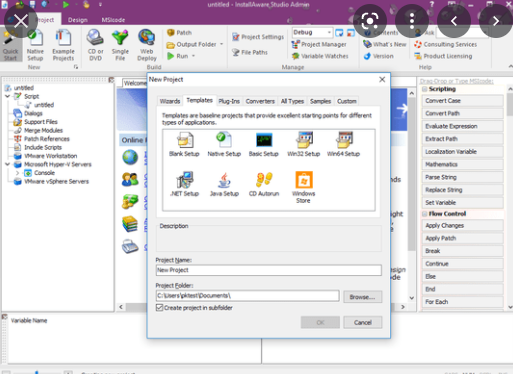
Task: Select Support Files in project tree
Action: coord(36,122)
